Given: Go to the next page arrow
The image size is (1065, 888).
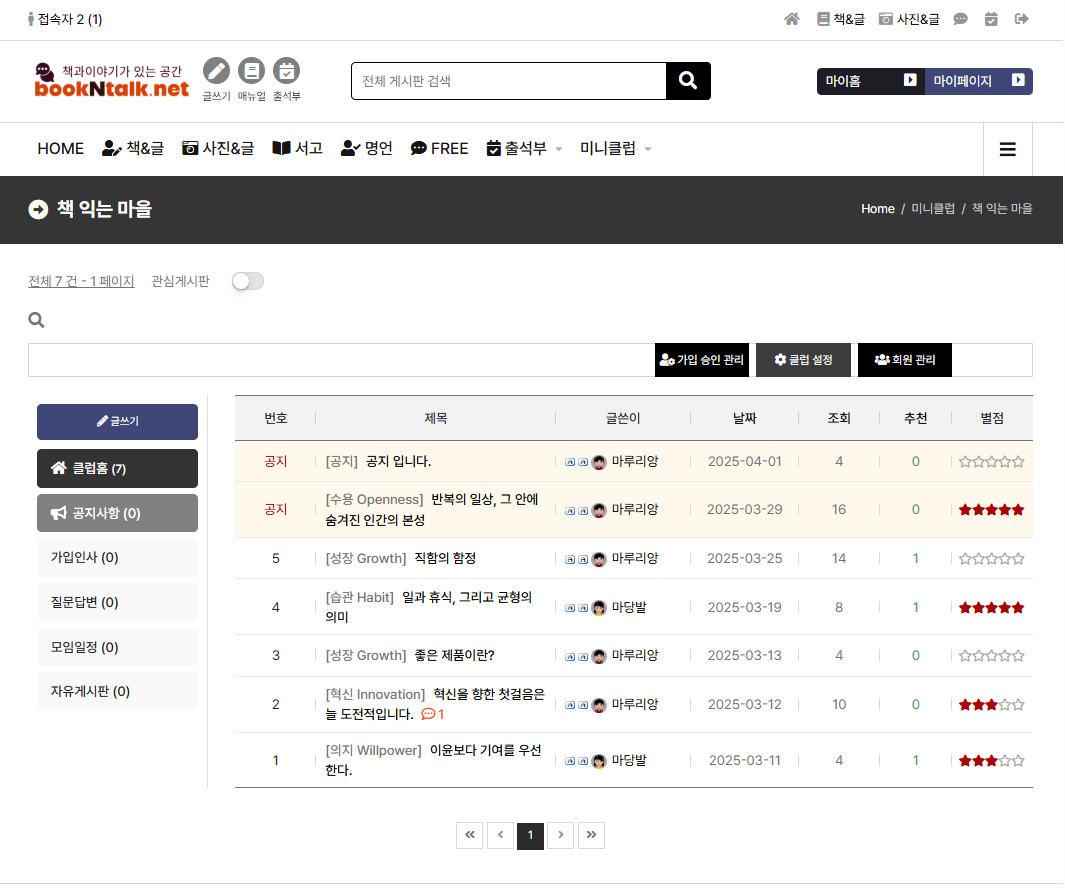Looking at the screenshot, I should tap(561, 835).
